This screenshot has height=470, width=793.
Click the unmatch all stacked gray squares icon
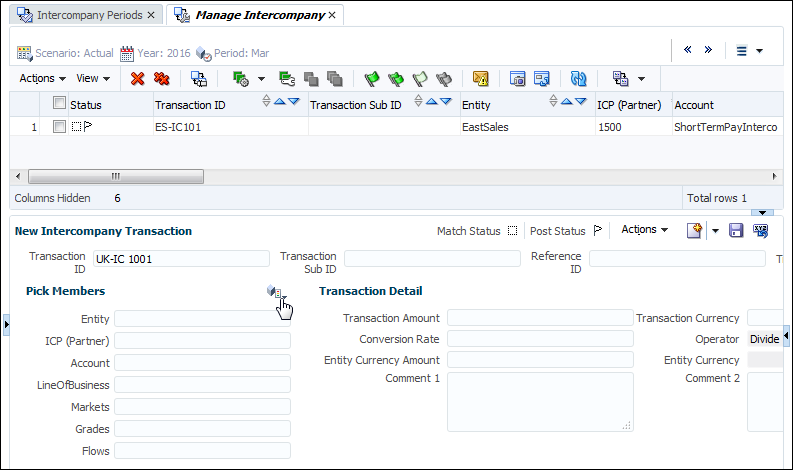[335, 79]
